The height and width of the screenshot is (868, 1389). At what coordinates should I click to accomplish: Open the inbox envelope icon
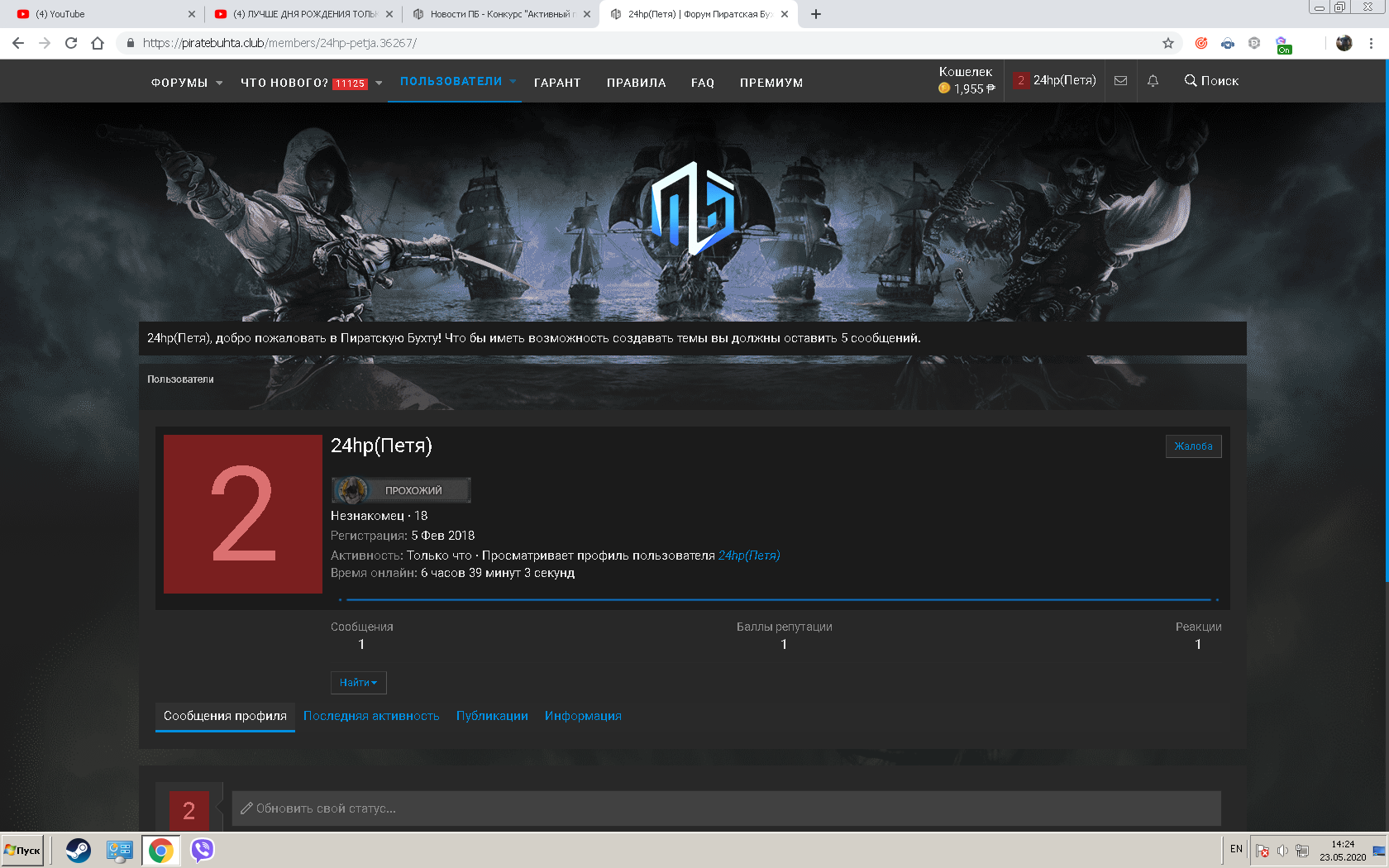point(1120,81)
